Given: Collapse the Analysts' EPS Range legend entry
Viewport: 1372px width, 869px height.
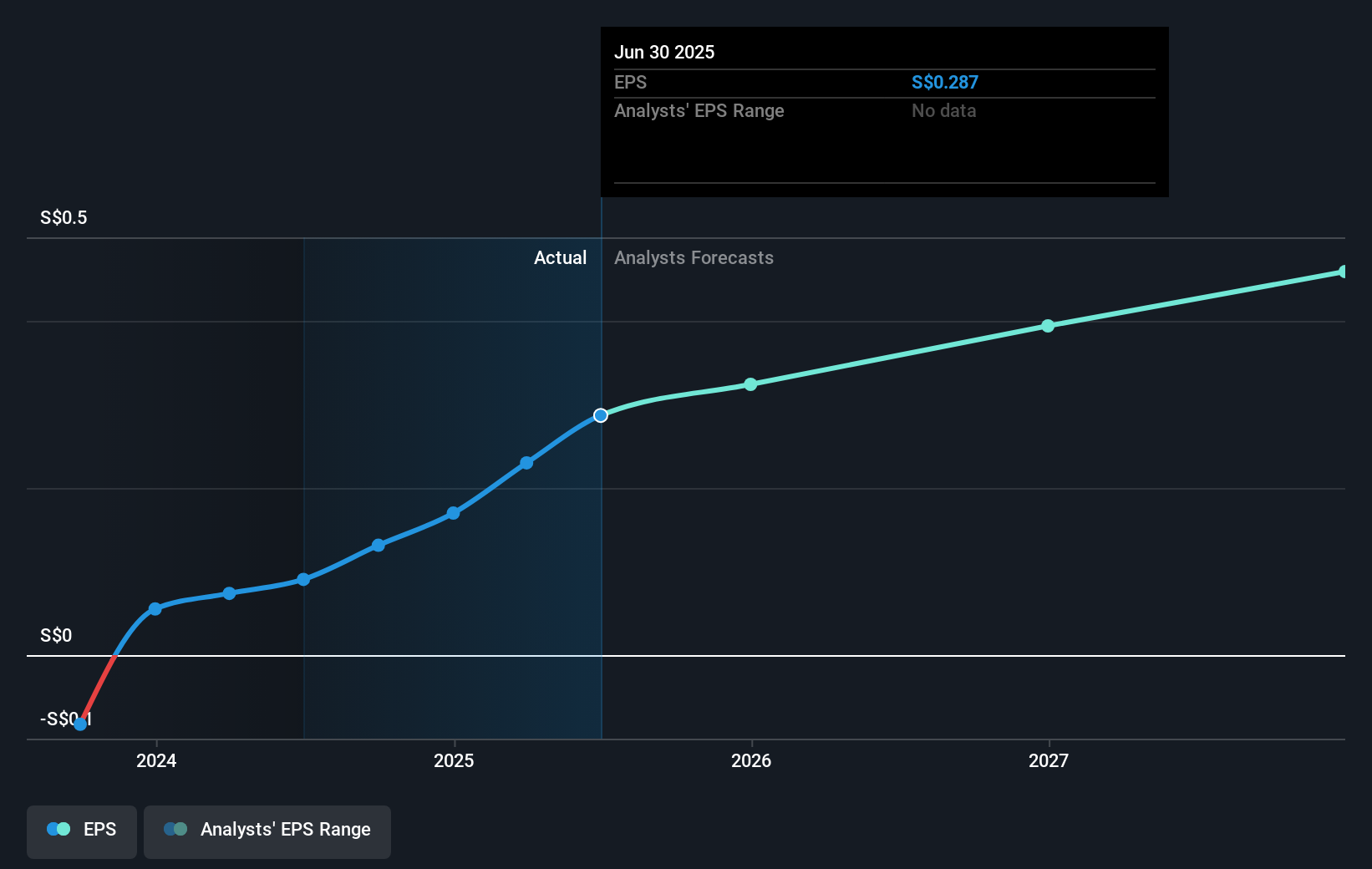Looking at the screenshot, I should click(267, 831).
